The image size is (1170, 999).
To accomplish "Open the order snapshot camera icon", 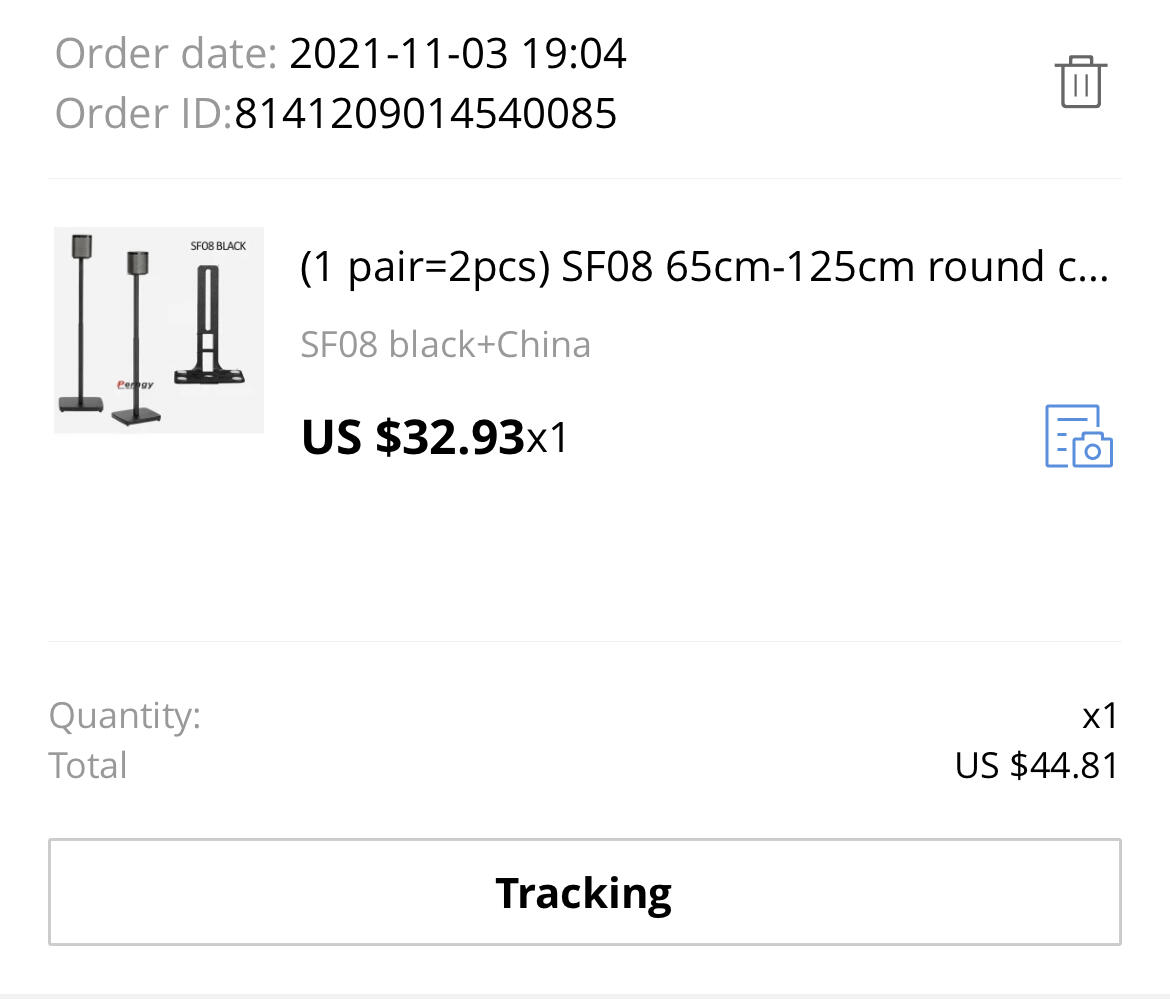I will coord(1078,436).
